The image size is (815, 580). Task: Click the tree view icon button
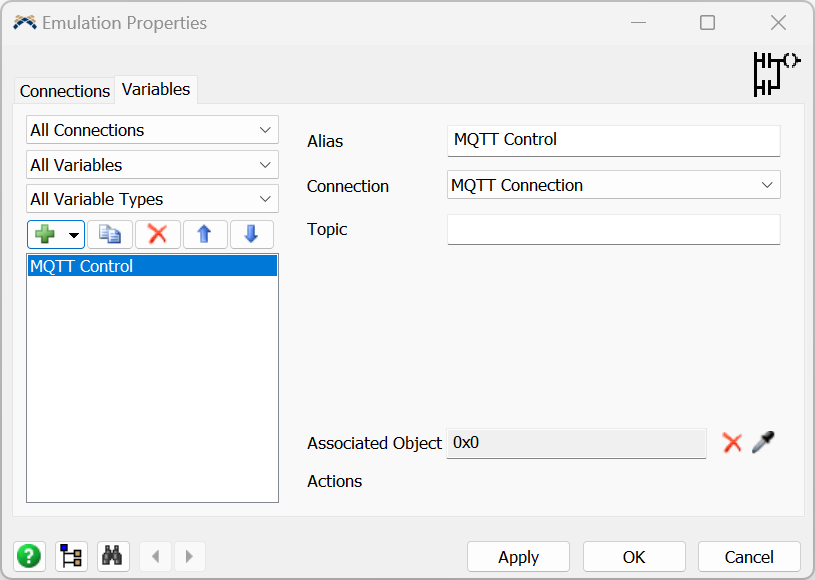click(x=71, y=556)
